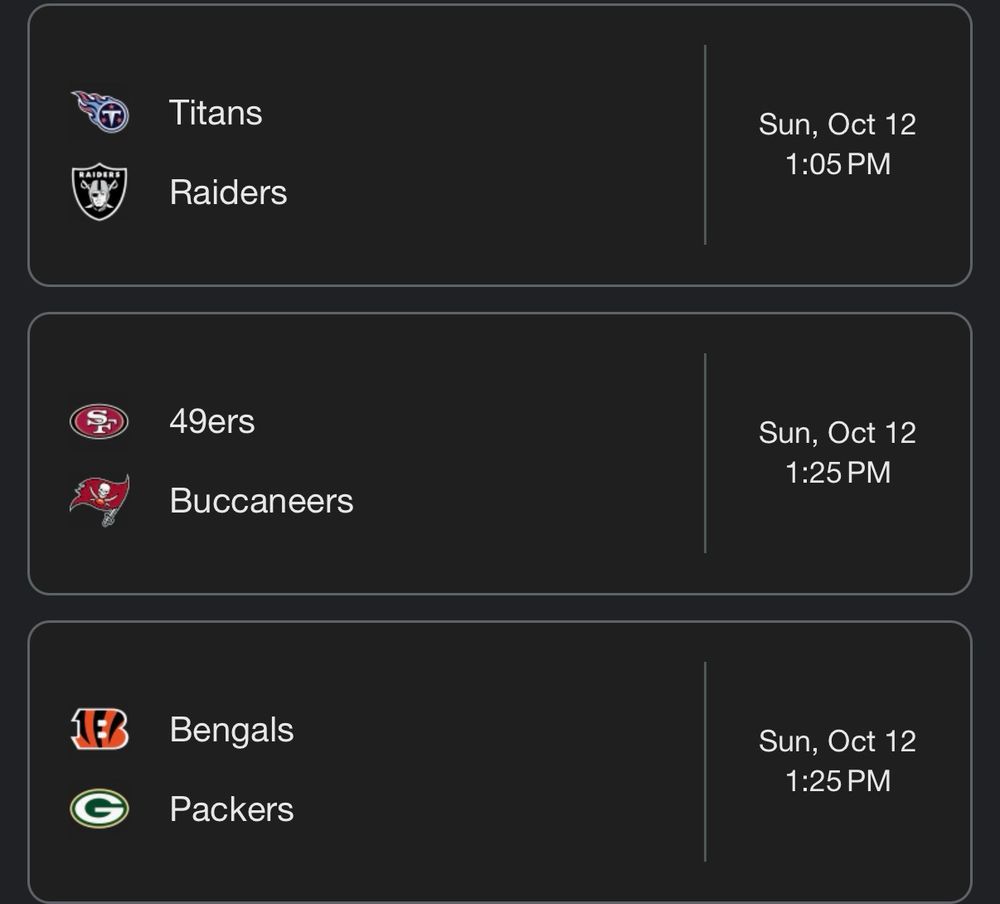This screenshot has width=1000, height=904.
Task: Tap the Green Bay Packers logo
Action: pyautogui.click(x=99, y=809)
